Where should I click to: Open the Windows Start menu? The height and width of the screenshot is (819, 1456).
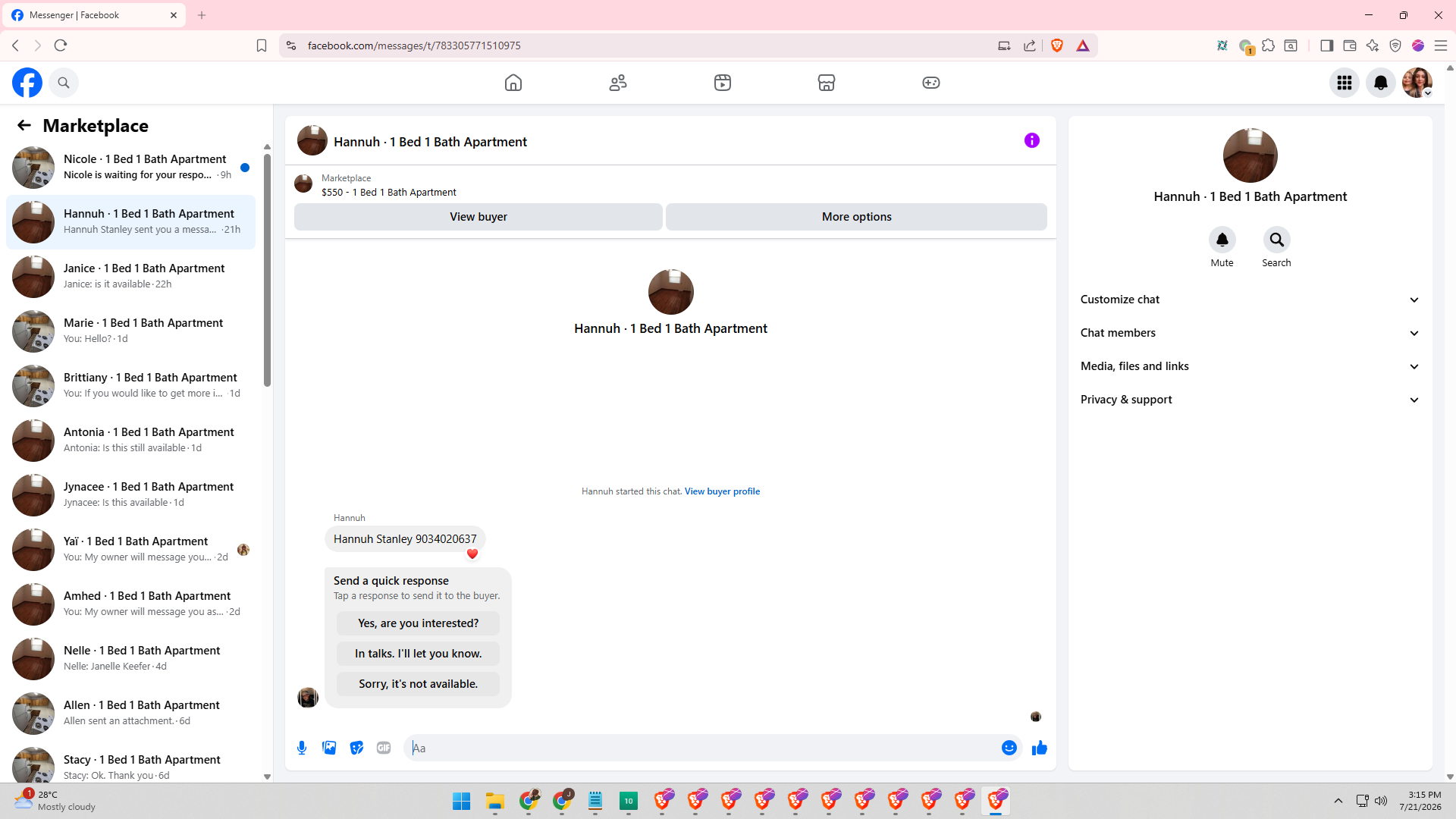click(x=461, y=801)
